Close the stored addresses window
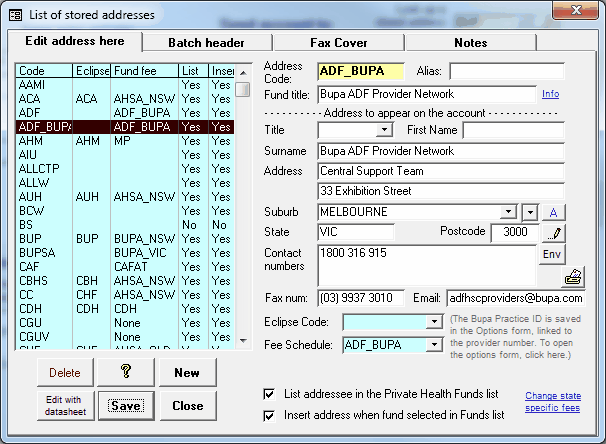 [575, 10]
